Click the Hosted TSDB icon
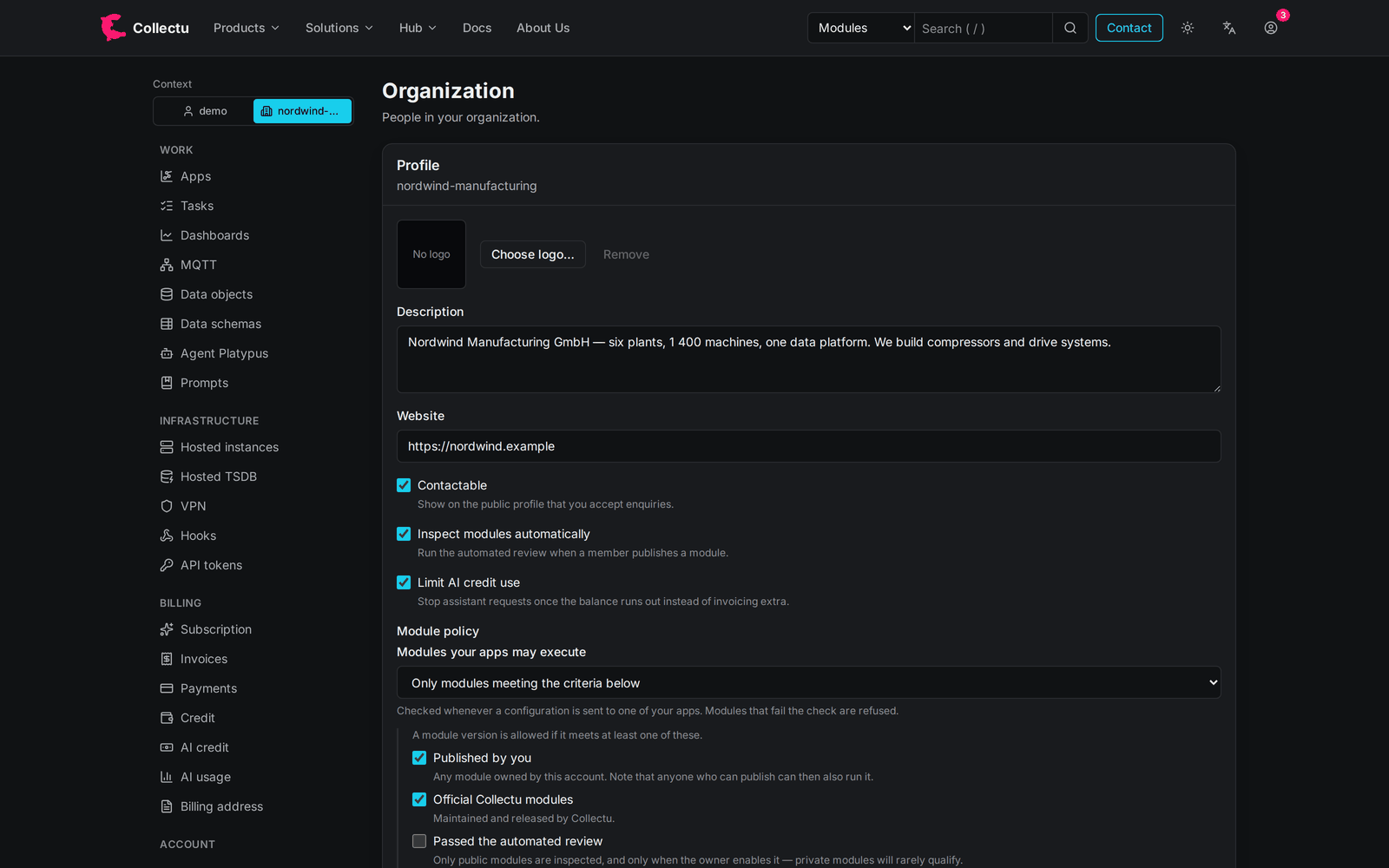1389x868 pixels. 167,477
